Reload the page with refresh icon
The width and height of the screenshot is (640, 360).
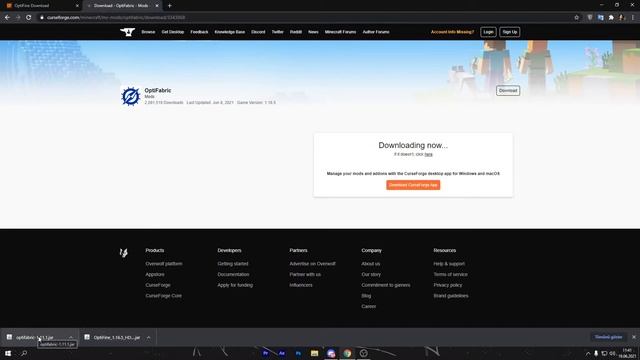point(29,18)
